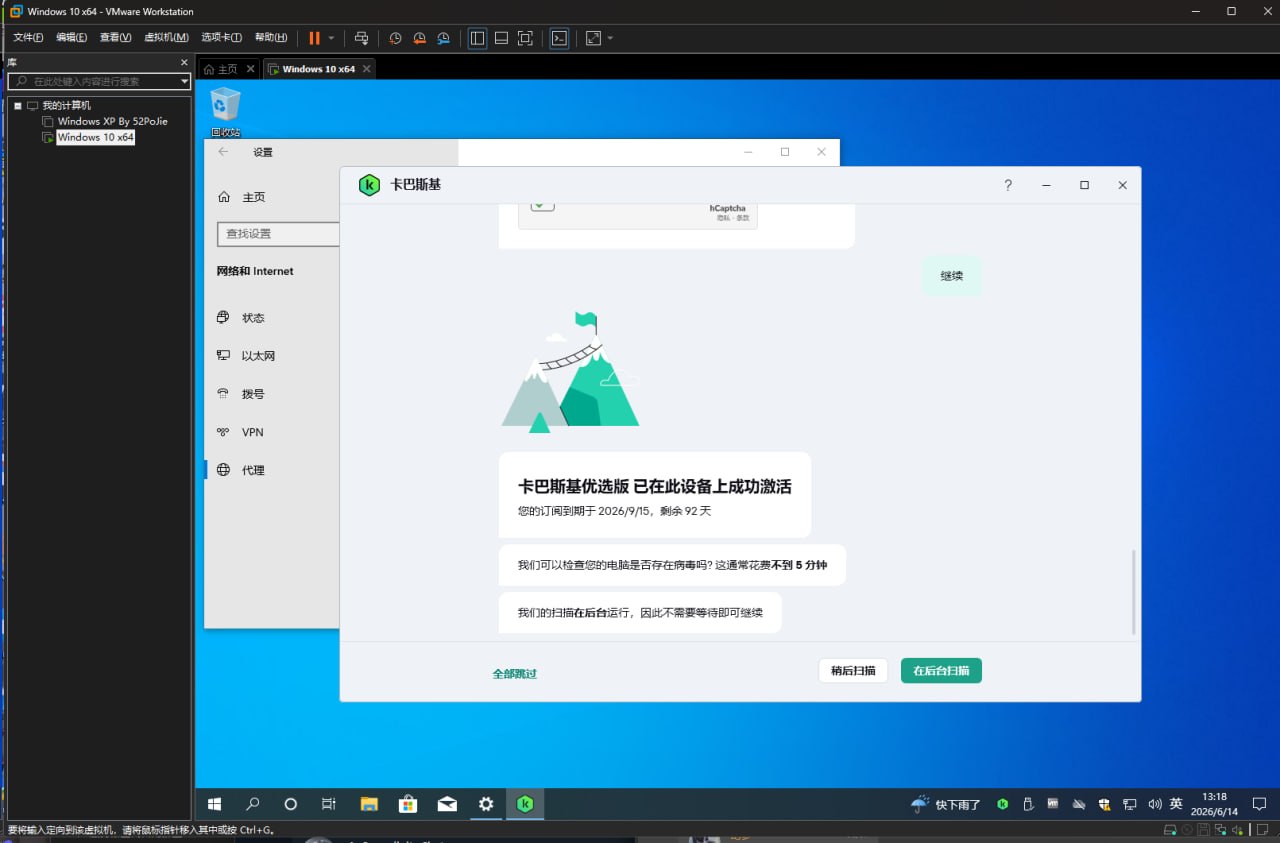This screenshot has width=1280, height=843.
Task: Click the 在后台扫描 button
Action: pos(941,671)
